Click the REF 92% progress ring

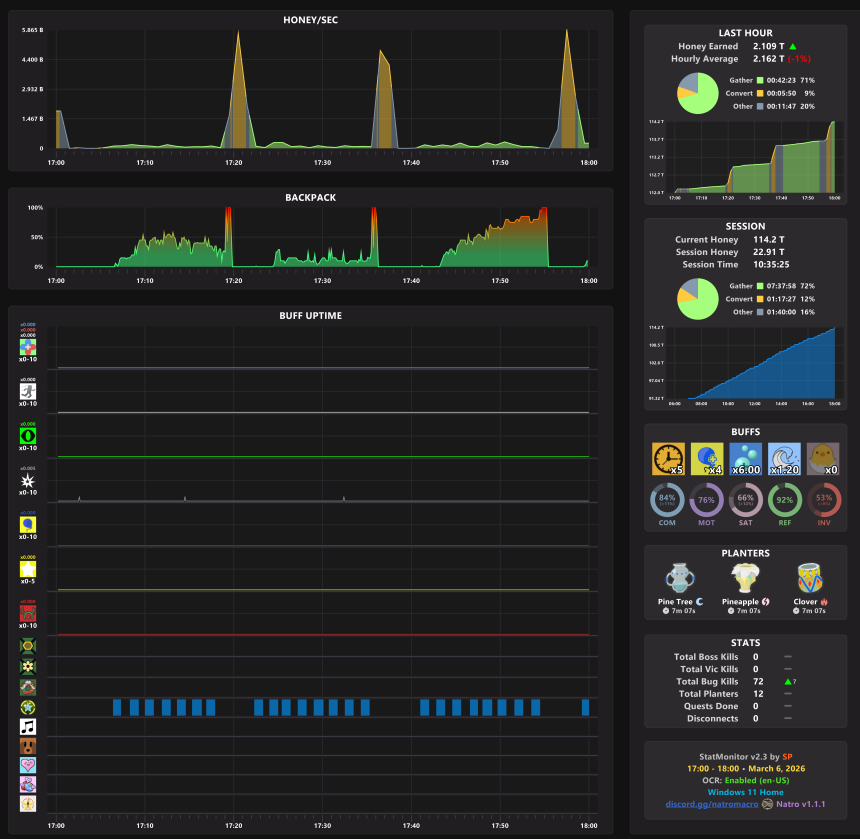point(785,500)
